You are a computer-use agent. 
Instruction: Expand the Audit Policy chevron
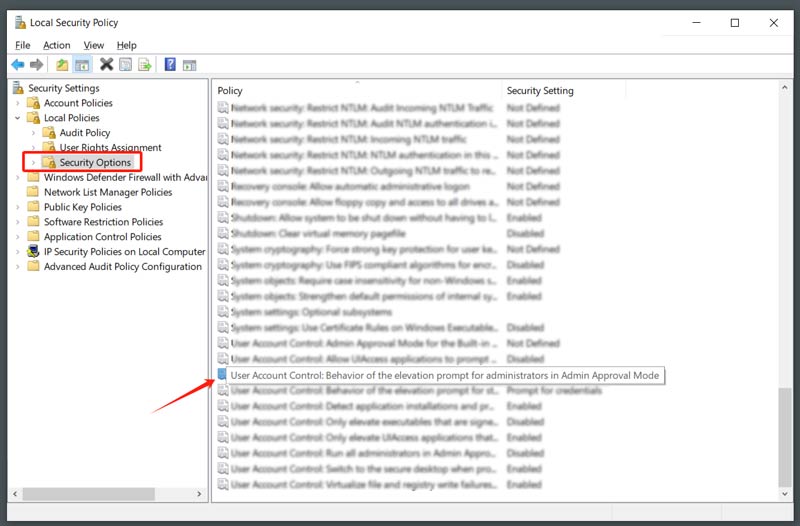click(34, 133)
